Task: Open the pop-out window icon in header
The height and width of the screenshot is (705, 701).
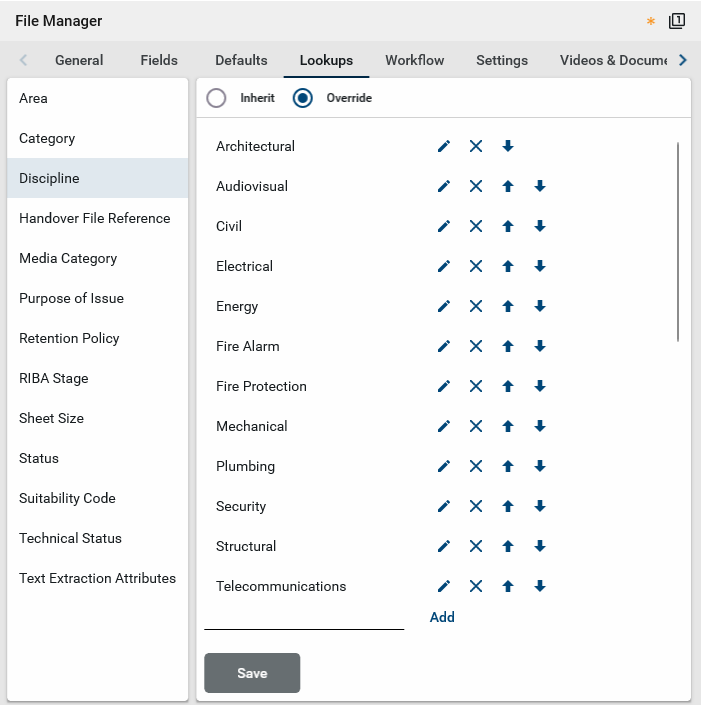Action: (677, 21)
